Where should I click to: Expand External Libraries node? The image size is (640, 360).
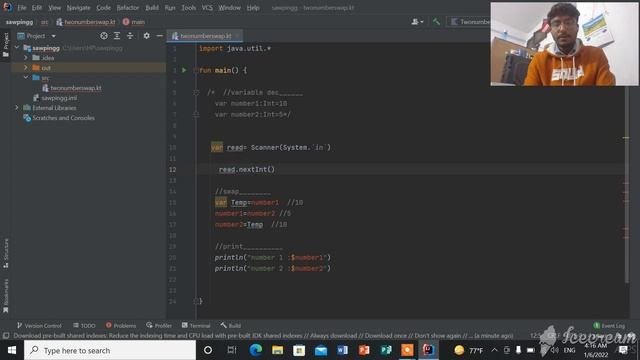(x=17, y=108)
